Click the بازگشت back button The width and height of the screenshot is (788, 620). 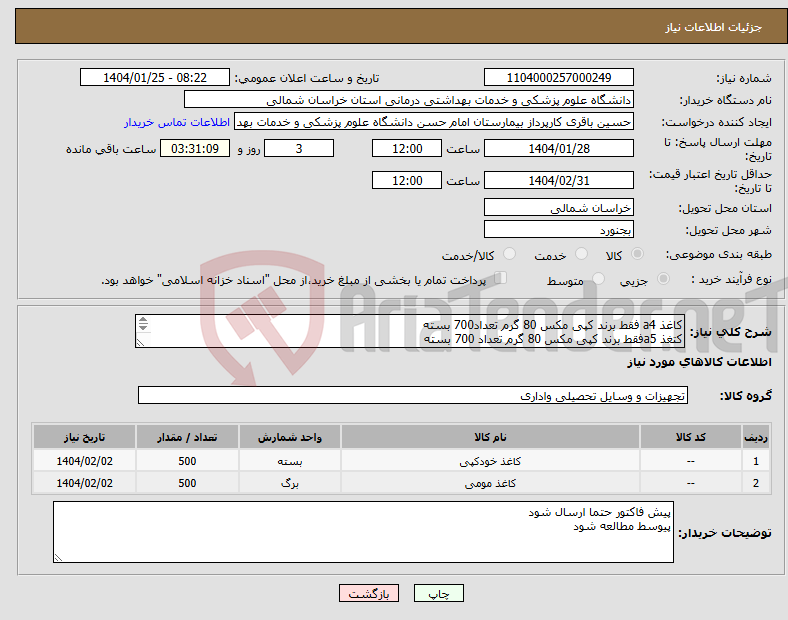coord(369,593)
